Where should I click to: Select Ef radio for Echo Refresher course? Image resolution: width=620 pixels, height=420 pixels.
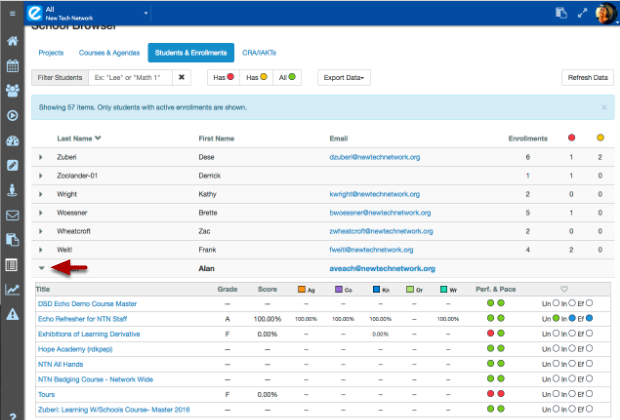tap(589, 318)
